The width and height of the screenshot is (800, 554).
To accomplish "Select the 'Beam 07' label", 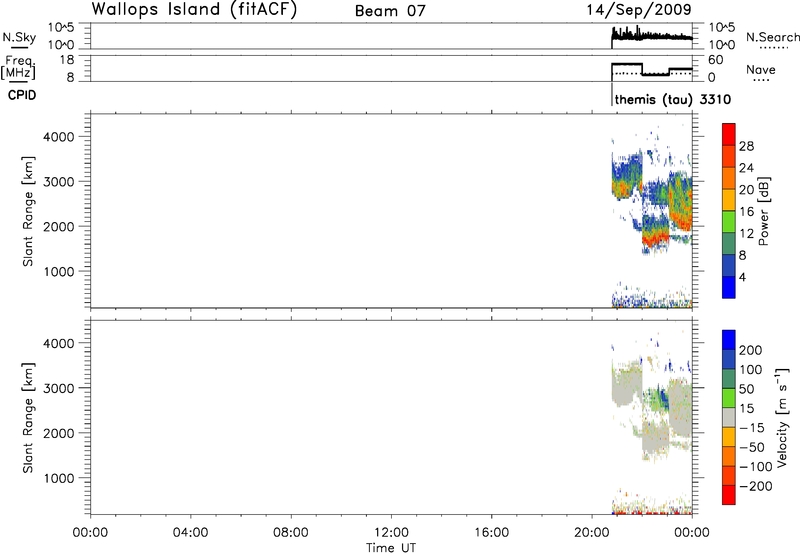I will tap(390, 11).
